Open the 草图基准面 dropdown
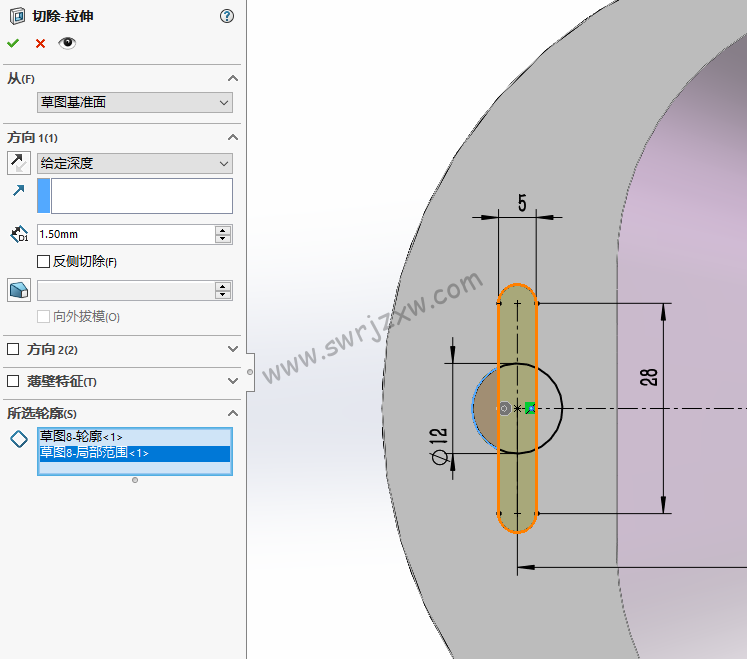The width and height of the screenshot is (747, 659). coord(135,102)
